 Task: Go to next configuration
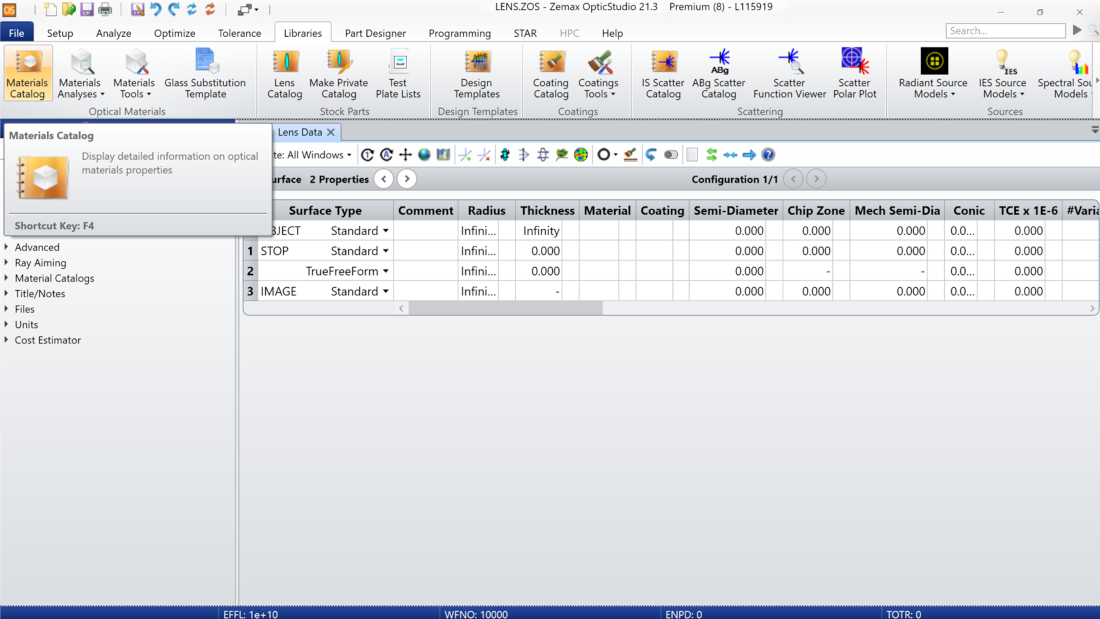pos(816,179)
